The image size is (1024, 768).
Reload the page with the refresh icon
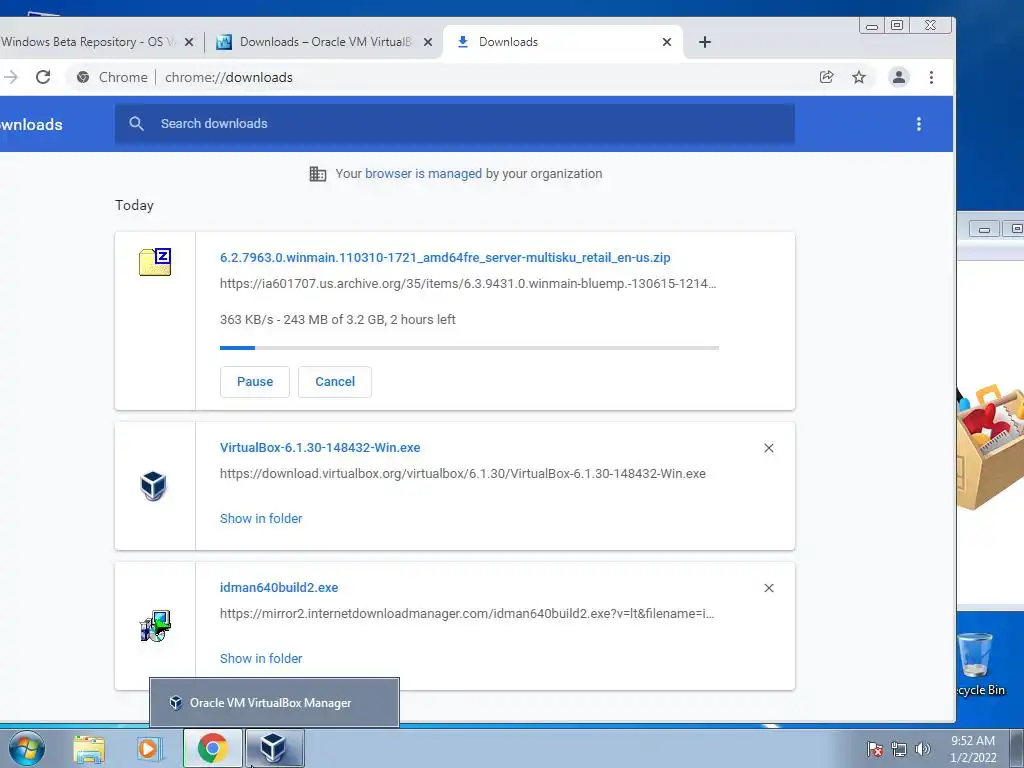click(x=43, y=77)
